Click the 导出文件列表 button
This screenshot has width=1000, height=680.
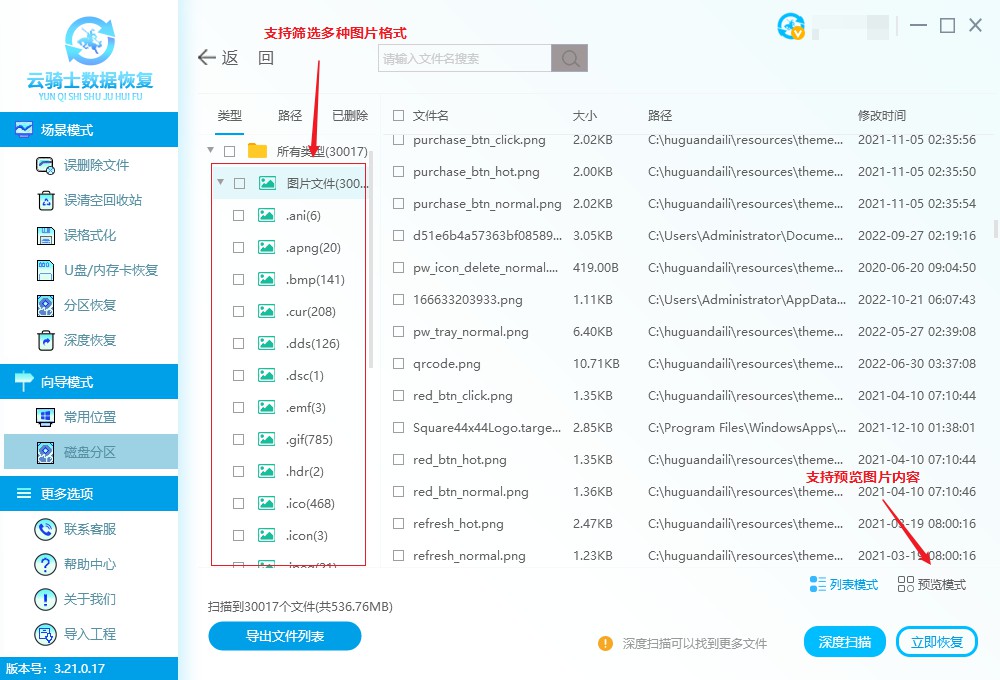(x=284, y=636)
